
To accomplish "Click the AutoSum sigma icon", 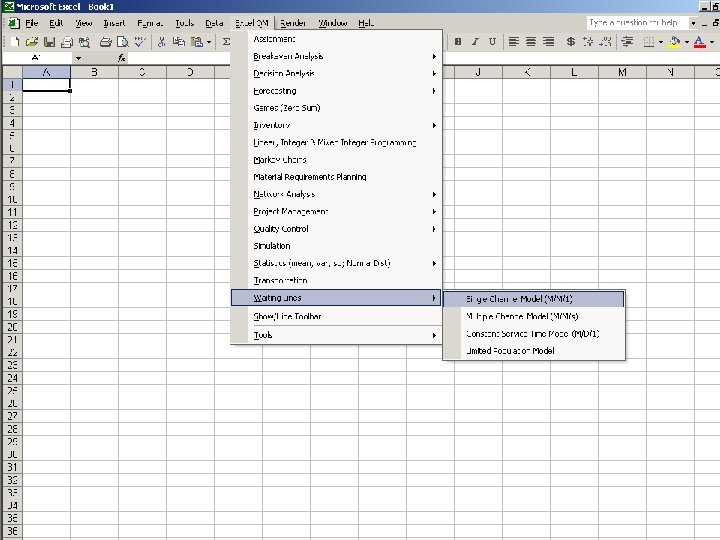I will click(226, 42).
